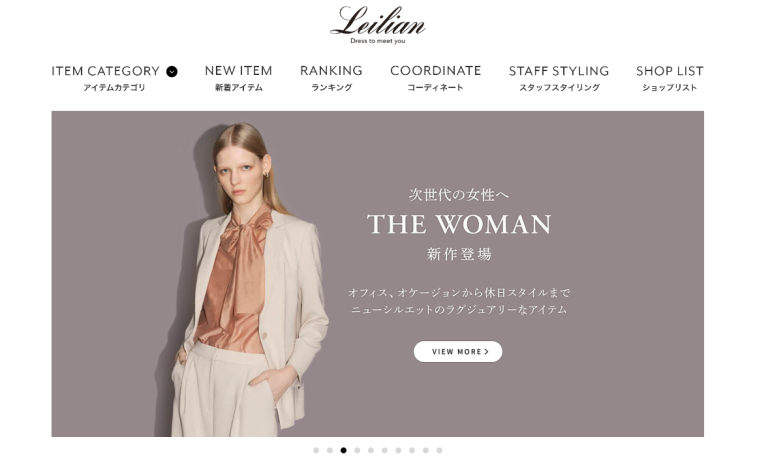Jump to the fourth carousel slide dot
This screenshot has width=770, height=467.
[358, 450]
